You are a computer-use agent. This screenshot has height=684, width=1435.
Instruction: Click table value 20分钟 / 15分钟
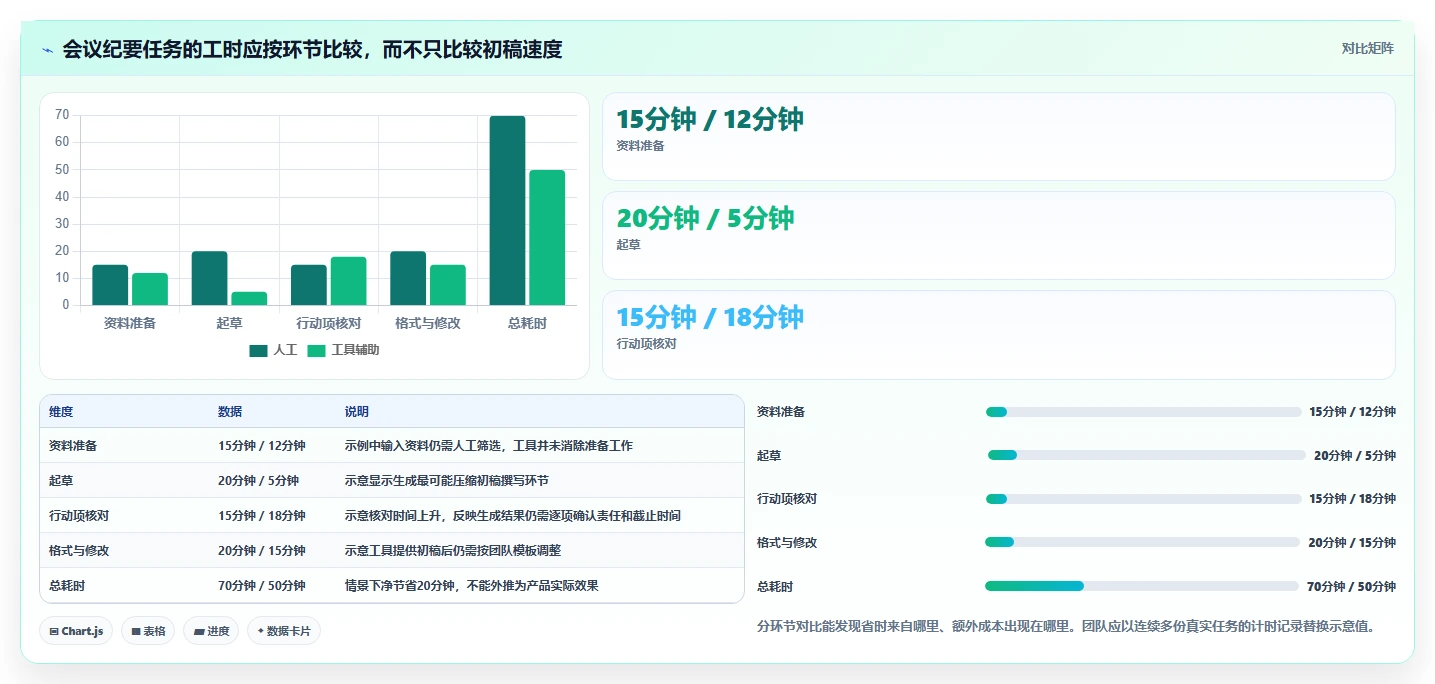pos(262,551)
